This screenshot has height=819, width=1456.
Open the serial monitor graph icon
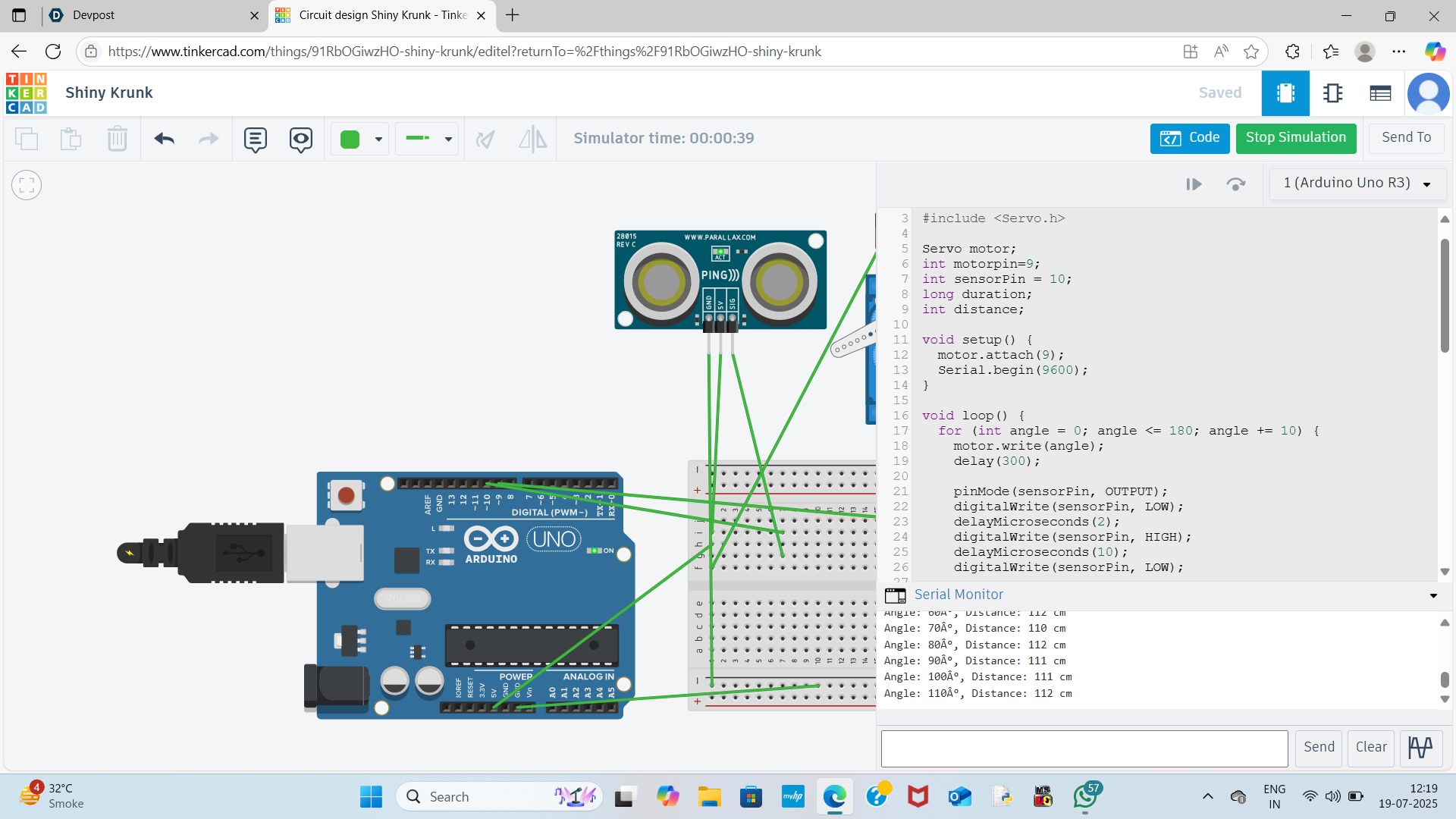click(1420, 748)
